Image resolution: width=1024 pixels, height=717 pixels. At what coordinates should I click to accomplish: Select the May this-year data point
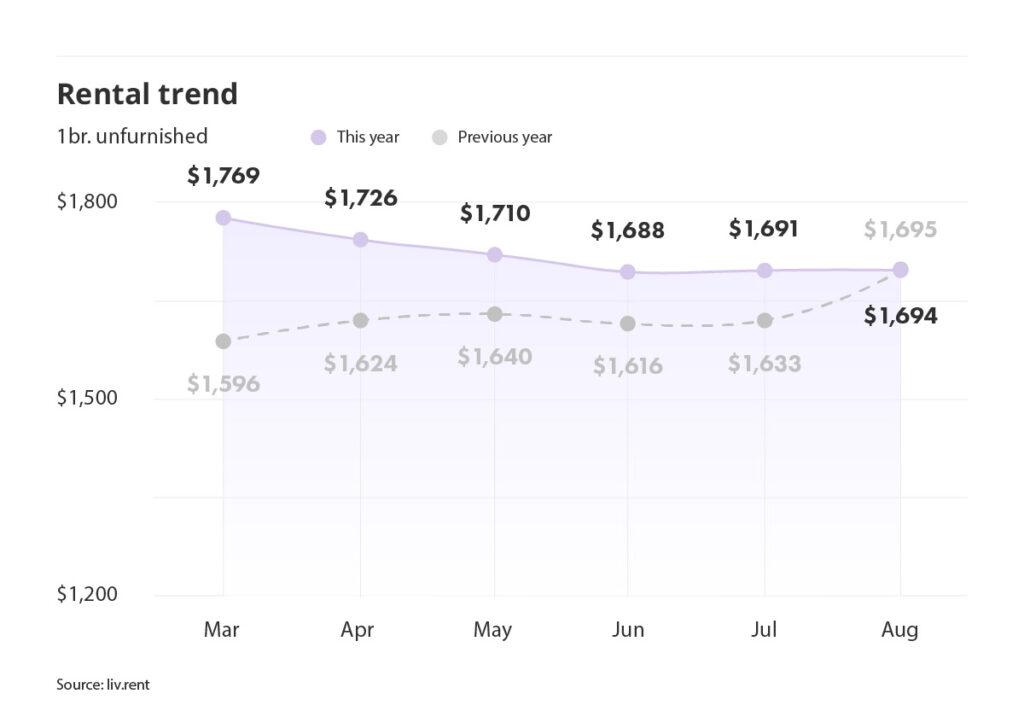tap(494, 255)
